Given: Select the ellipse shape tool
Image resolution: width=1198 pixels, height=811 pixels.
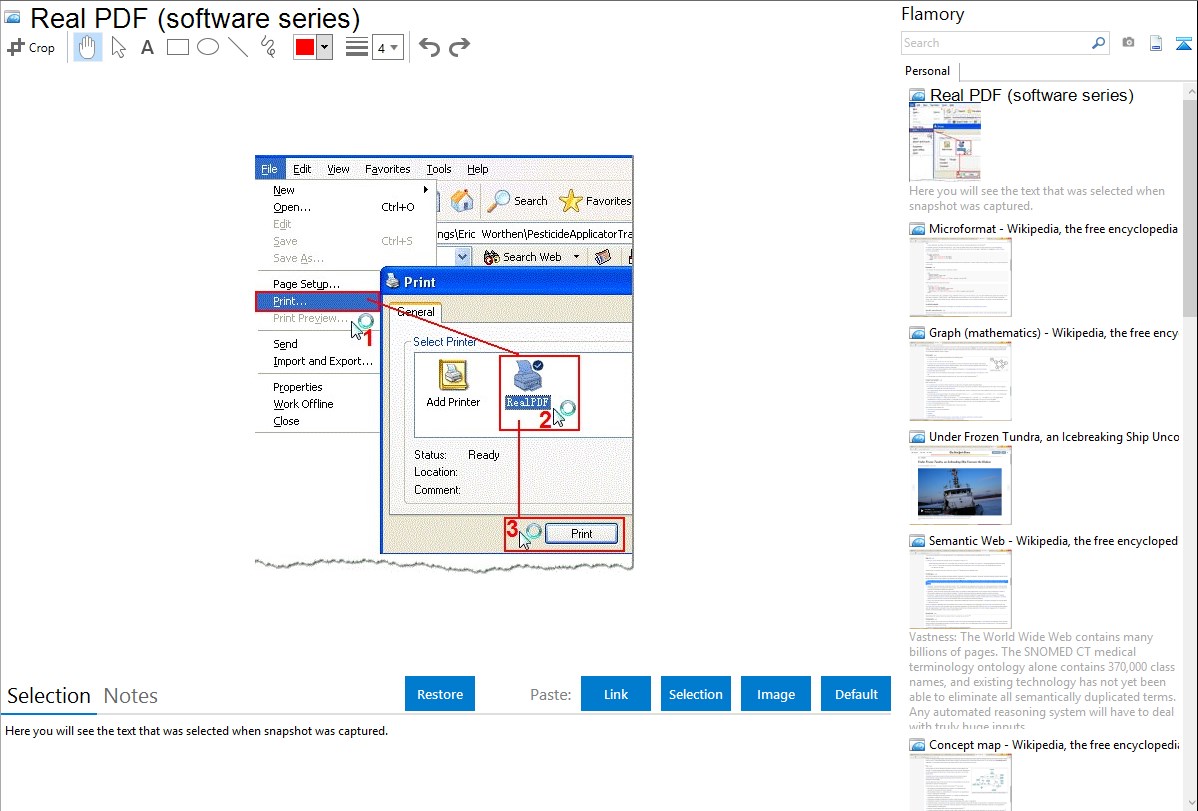Looking at the screenshot, I should pyautogui.click(x=208, y=47).
